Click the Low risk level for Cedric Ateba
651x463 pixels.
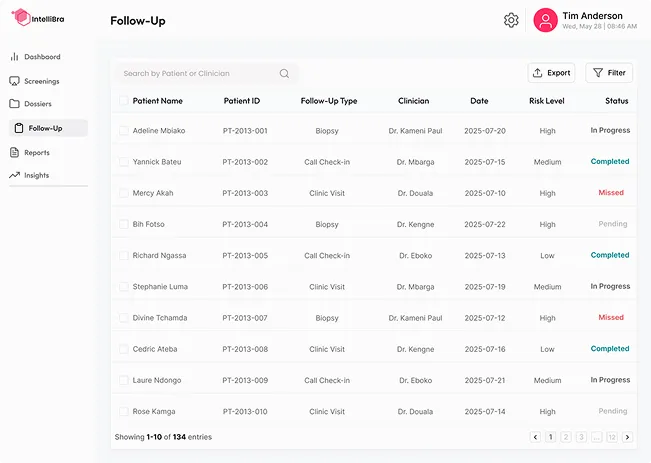[547, 349]
